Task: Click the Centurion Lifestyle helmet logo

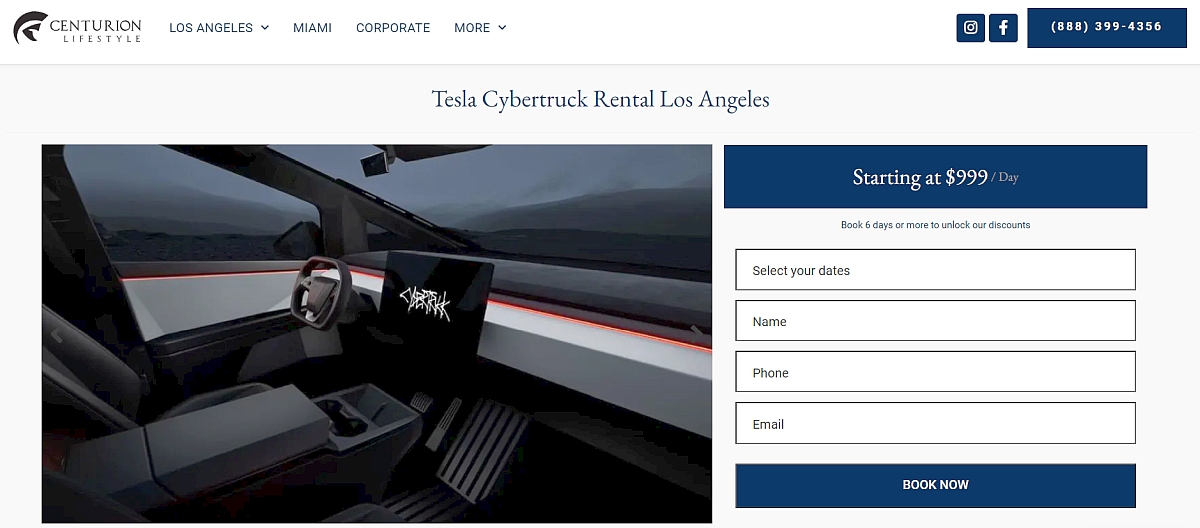Action: [29, 28]
